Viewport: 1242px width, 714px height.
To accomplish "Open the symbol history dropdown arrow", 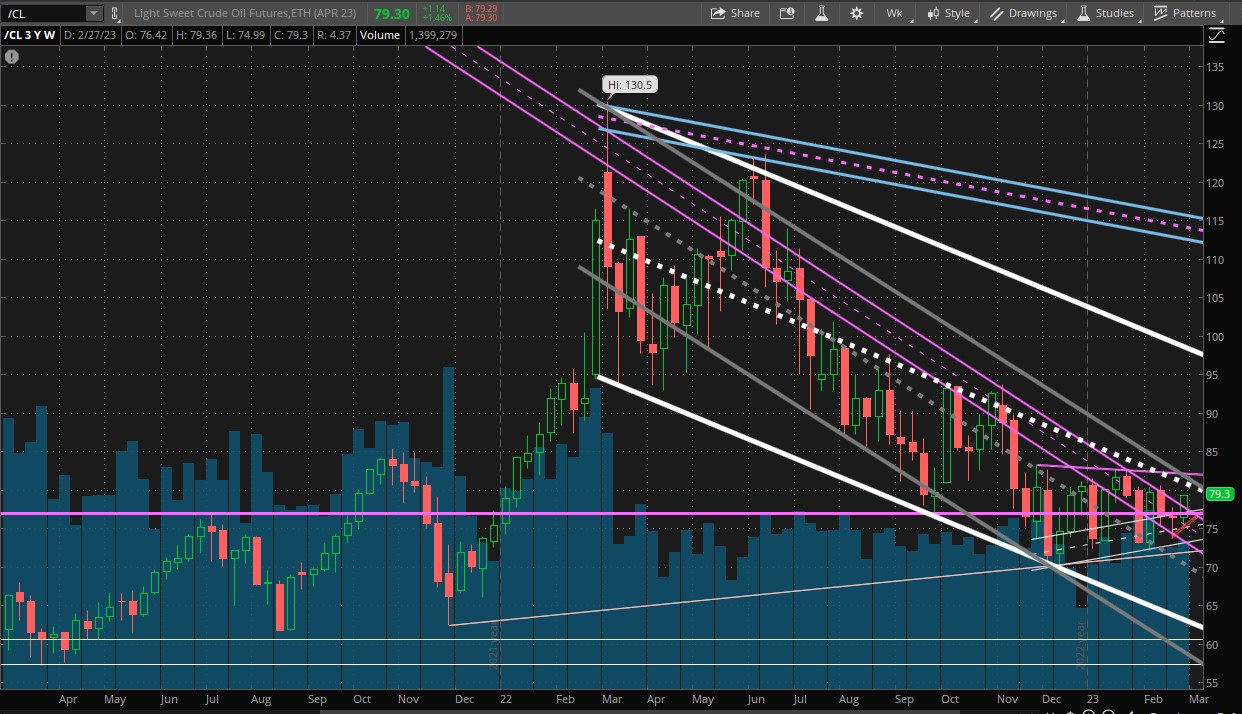I will pos(93,13).
